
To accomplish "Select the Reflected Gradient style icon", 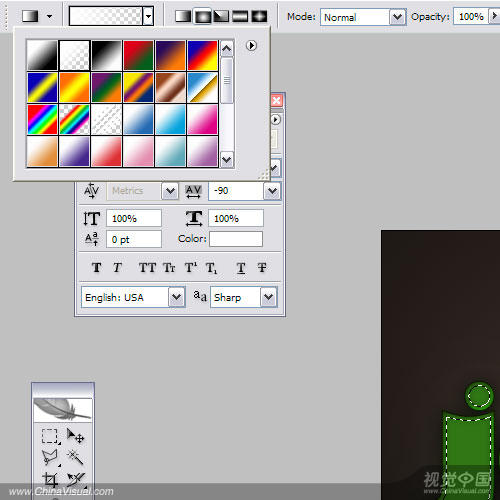I will 240,16.
